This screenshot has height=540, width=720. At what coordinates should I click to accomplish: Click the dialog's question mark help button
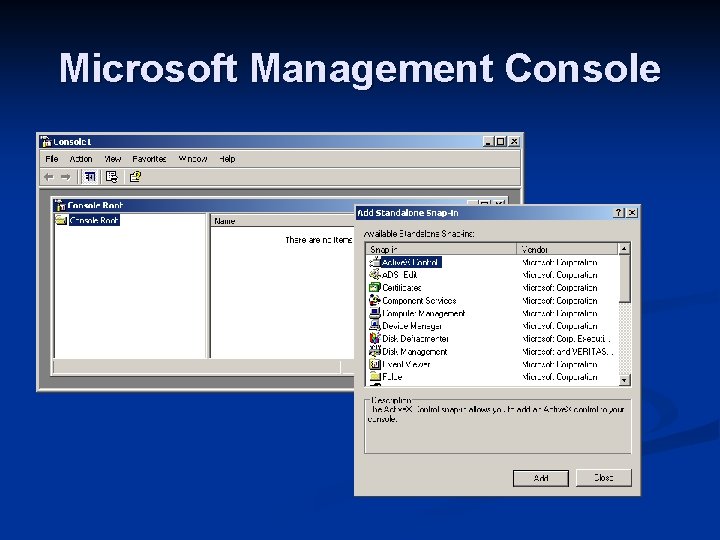(x=619, y=213)
